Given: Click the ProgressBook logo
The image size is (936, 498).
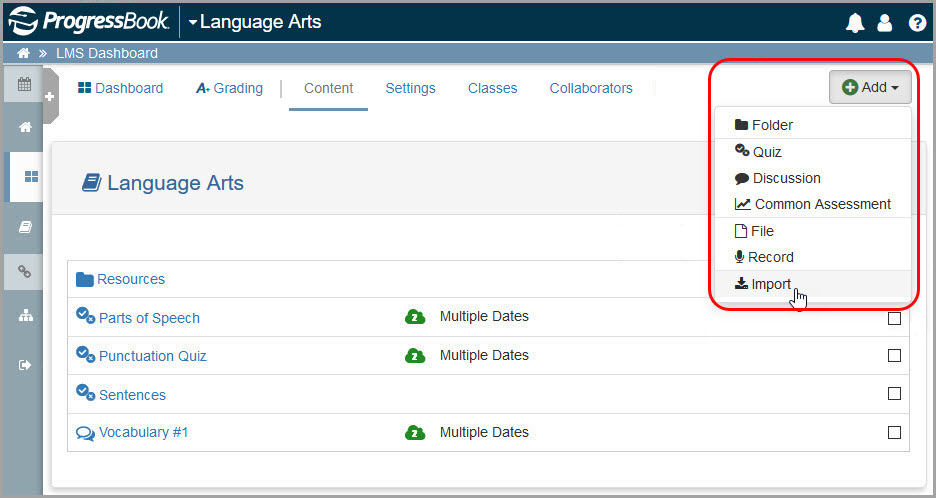Looking at the screenshot, I should 89,21.
